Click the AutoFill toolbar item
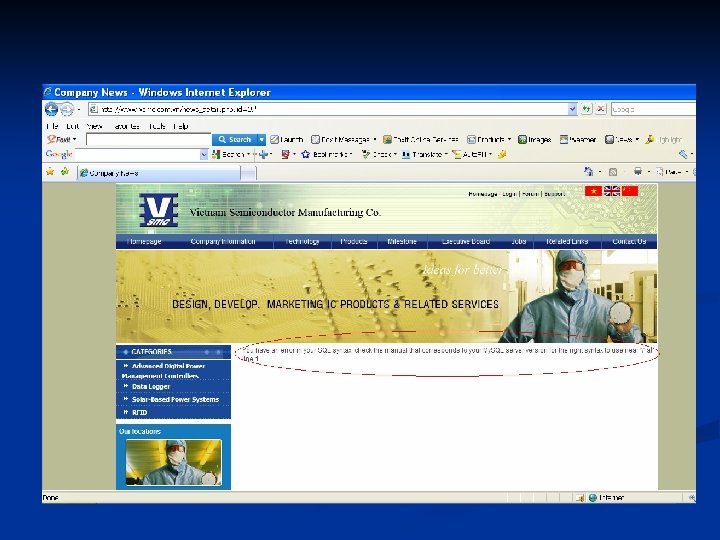Viewport: 720px width, 540px height. tap(470, 155)
